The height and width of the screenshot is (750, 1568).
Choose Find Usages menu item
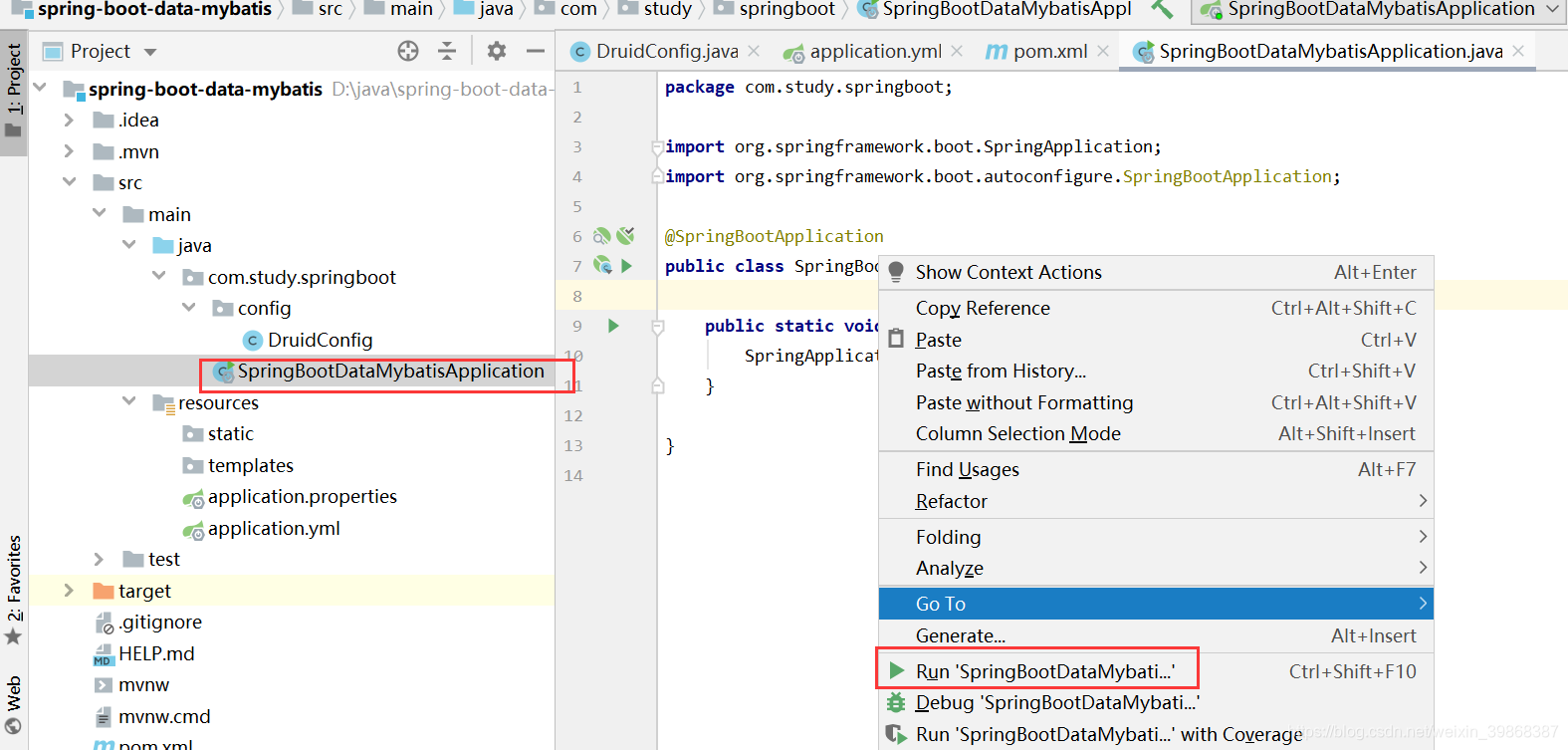(x=1156, y=469)
